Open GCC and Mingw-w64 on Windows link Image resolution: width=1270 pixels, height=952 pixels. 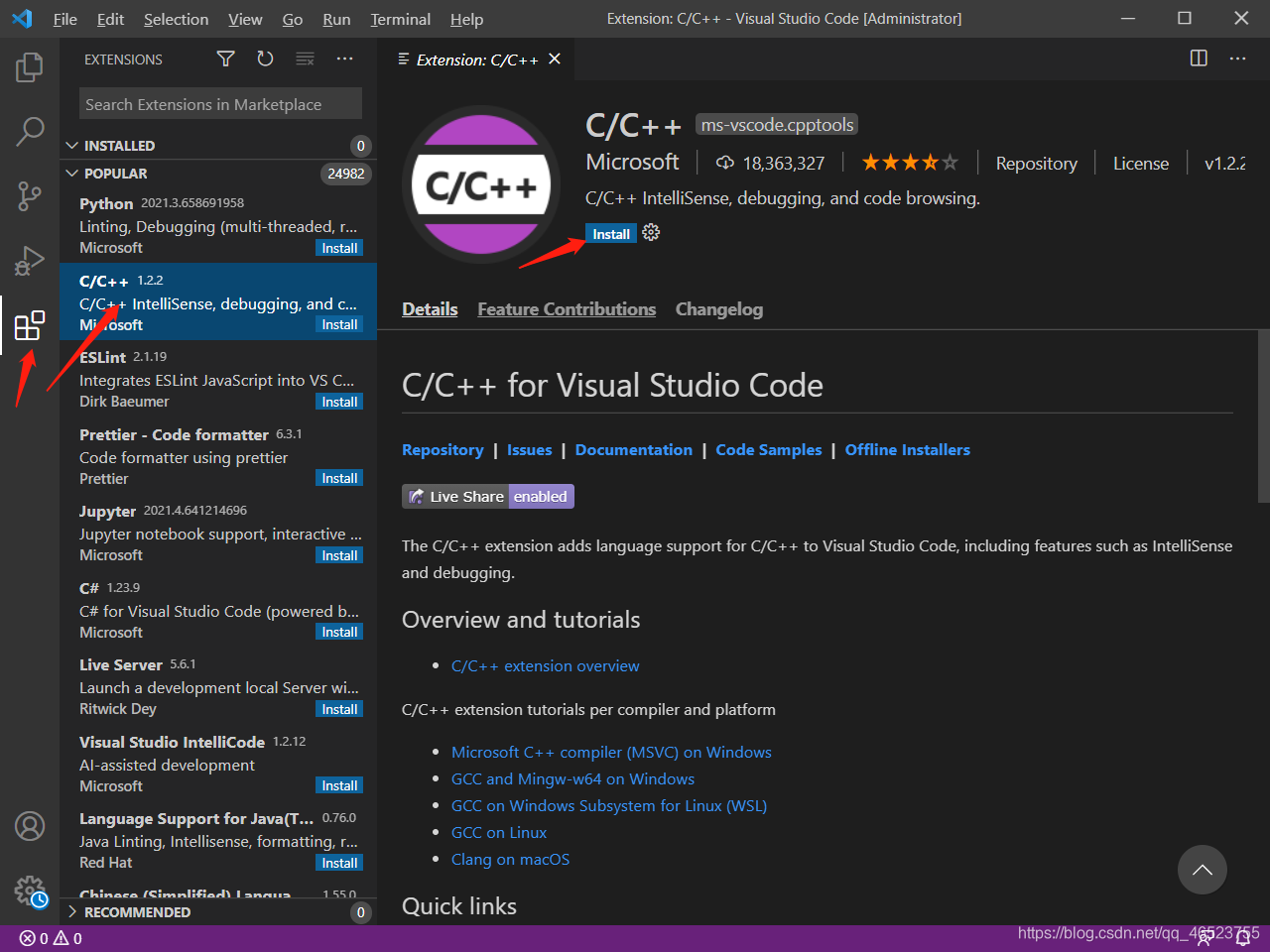pos(572,779)
